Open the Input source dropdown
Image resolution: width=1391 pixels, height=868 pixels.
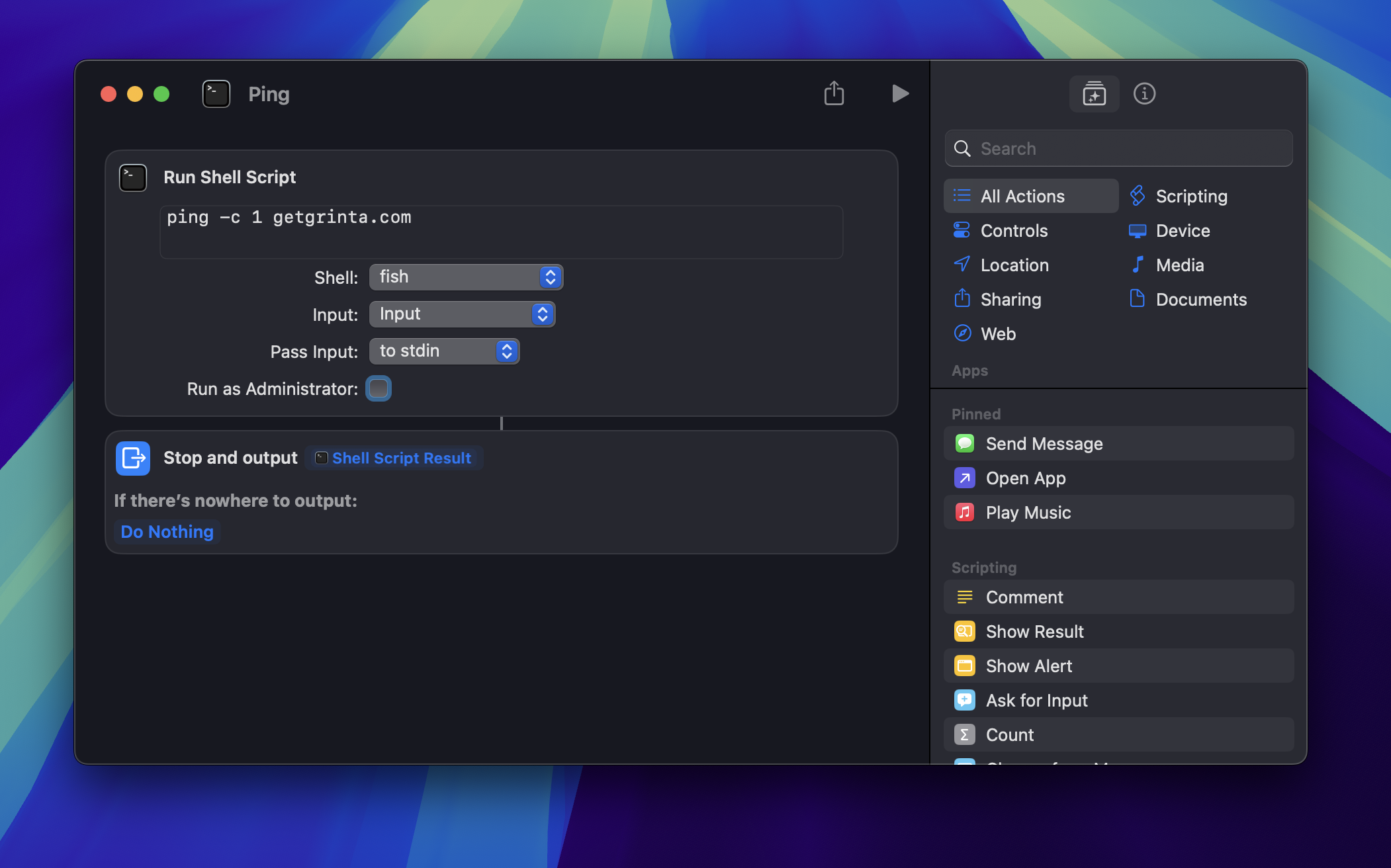(462, 314)
